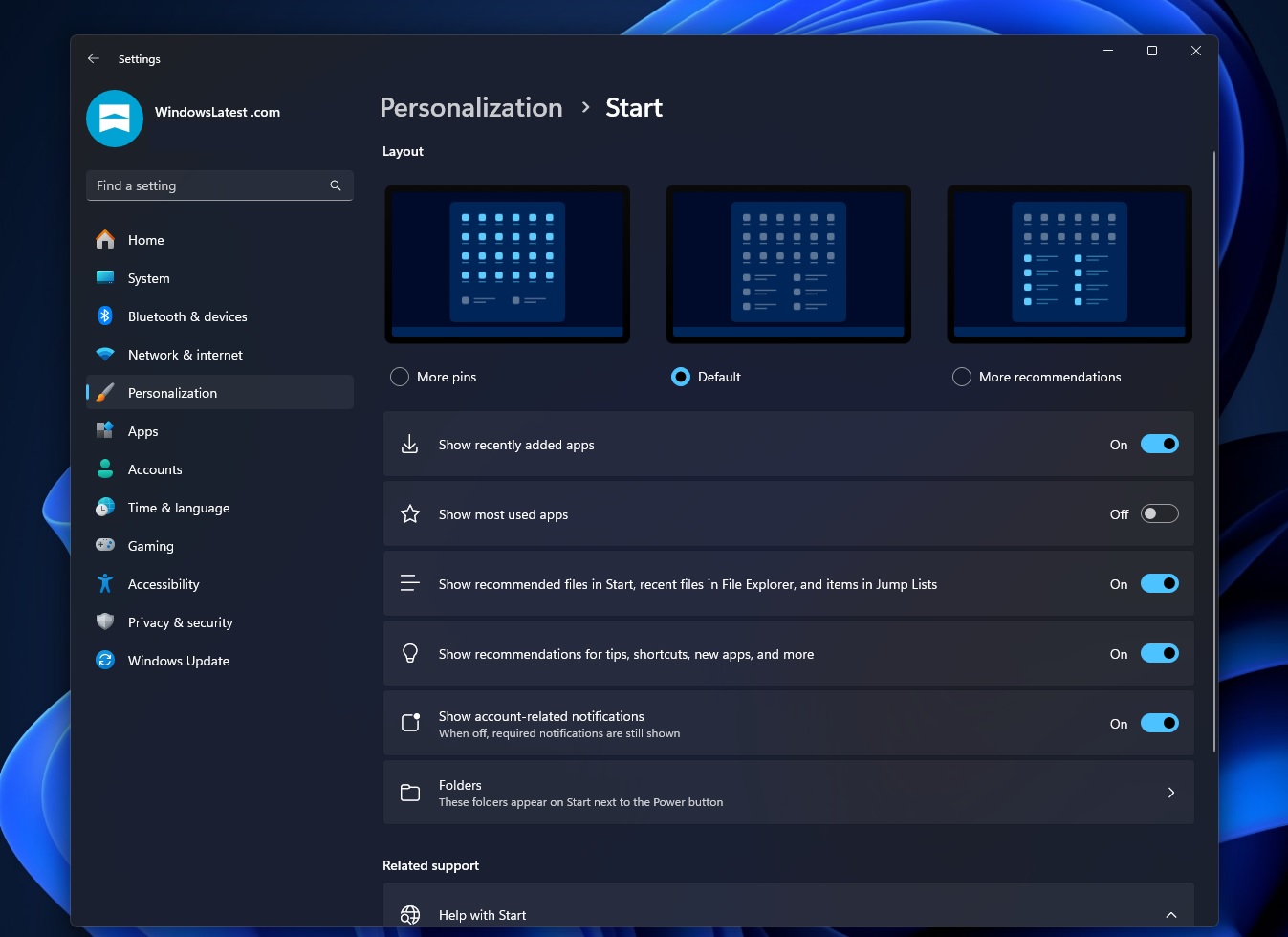
Task: Click Personalization in the breadcrumb
Action: pyautogui.click(x=471, y=107)
